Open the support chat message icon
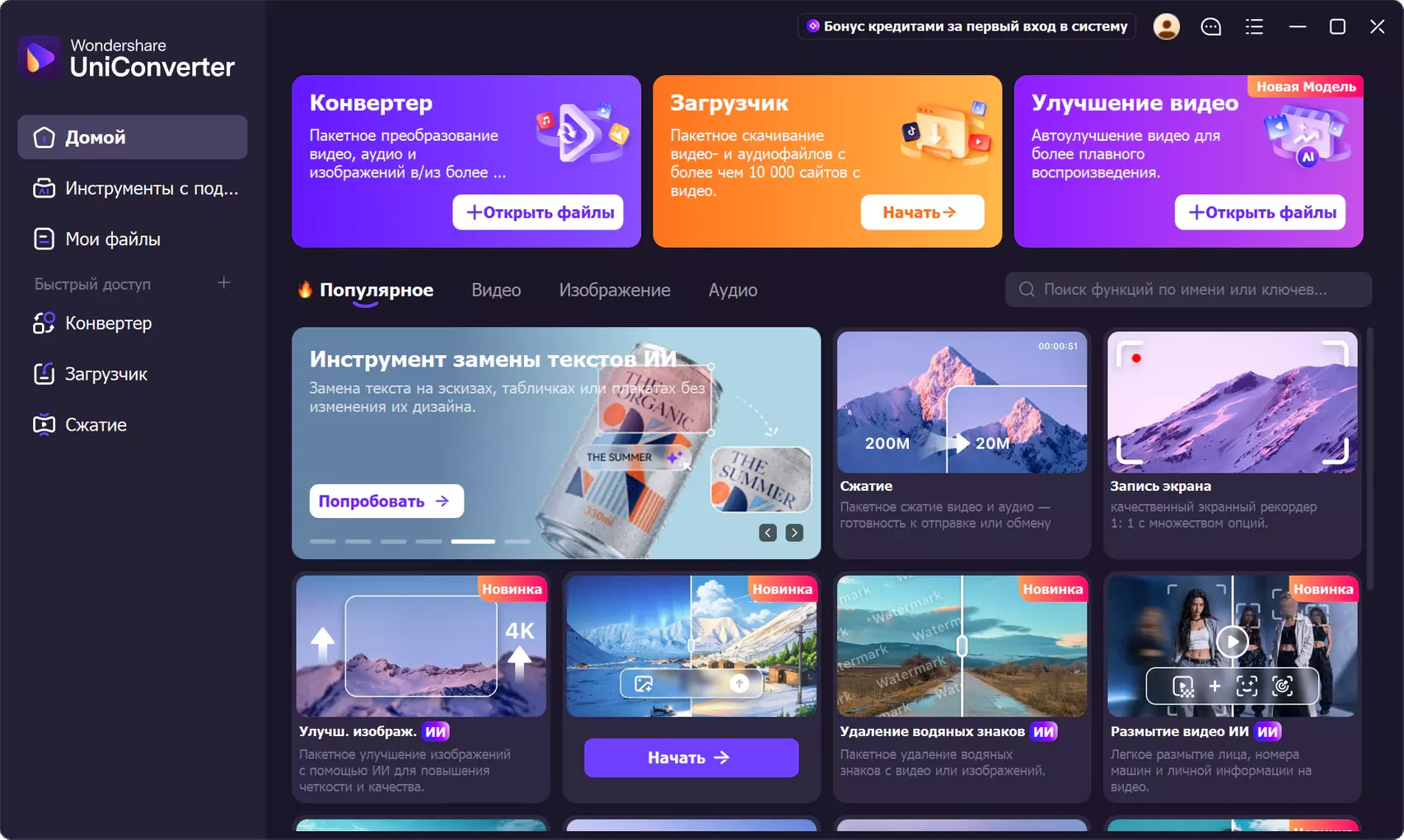Image resolution: width=1404 pixels, height=840 pixels. pos(1210,26)
